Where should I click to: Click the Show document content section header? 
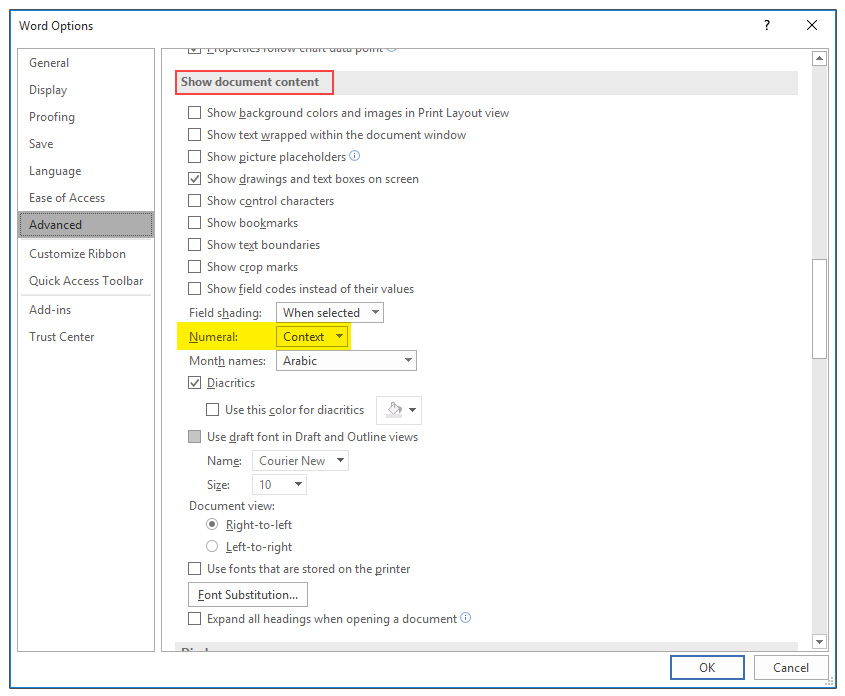250,82
